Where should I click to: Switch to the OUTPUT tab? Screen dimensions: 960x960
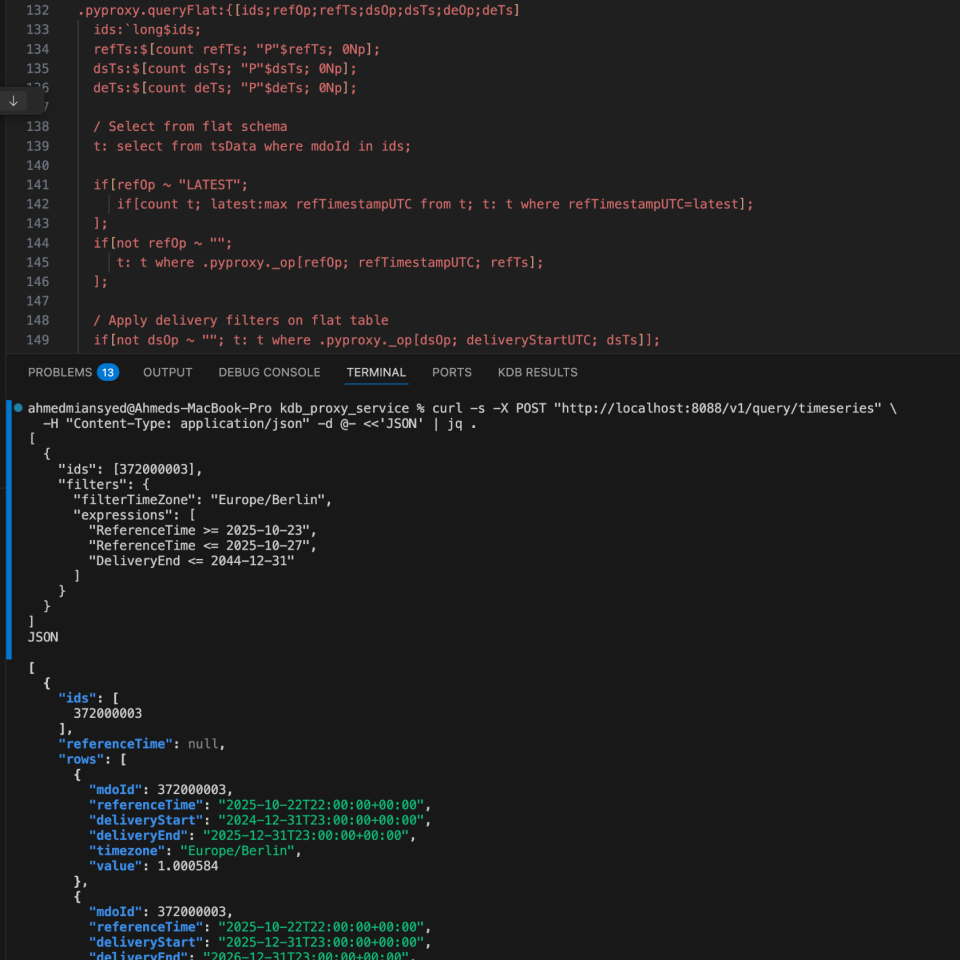[x=168, y=372]
